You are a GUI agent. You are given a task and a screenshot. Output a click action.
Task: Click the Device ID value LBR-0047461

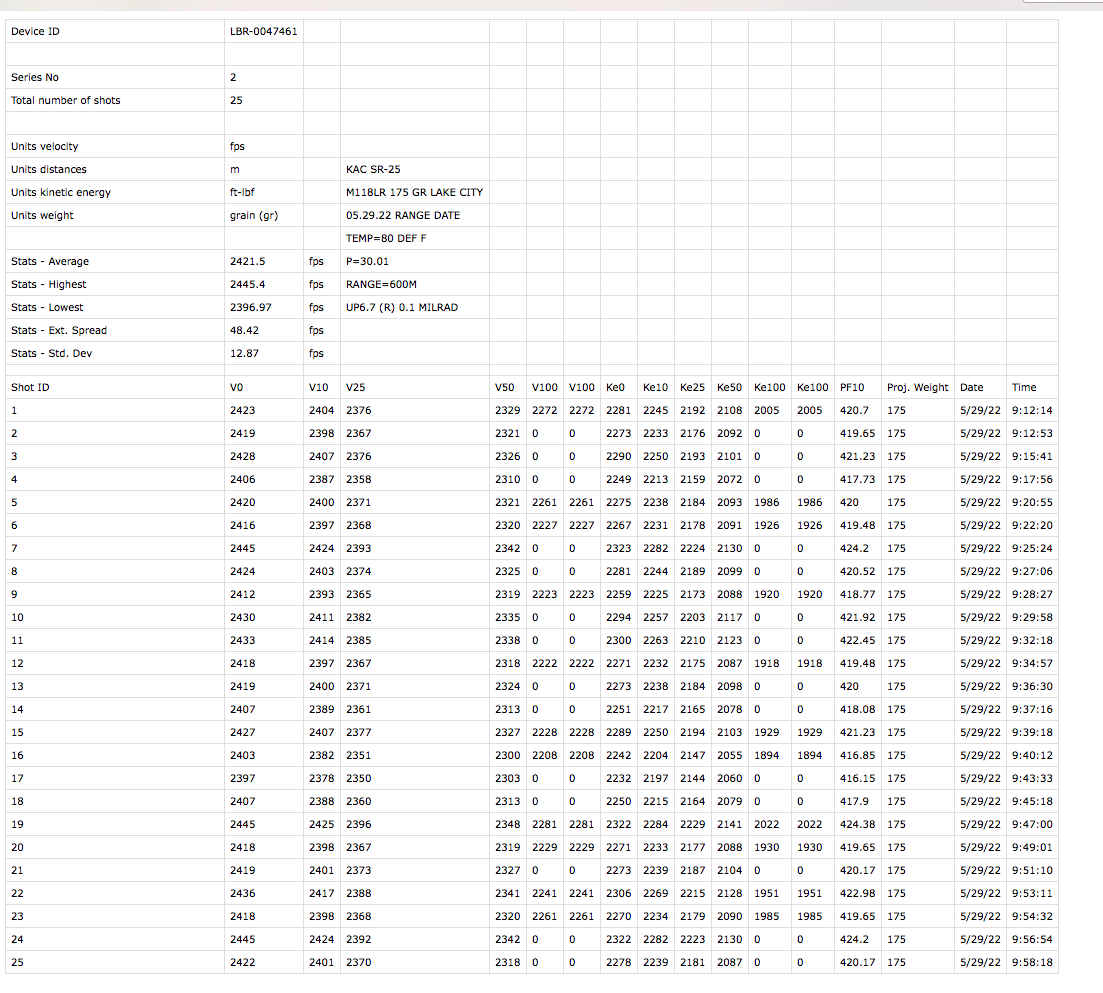point(263,31)
